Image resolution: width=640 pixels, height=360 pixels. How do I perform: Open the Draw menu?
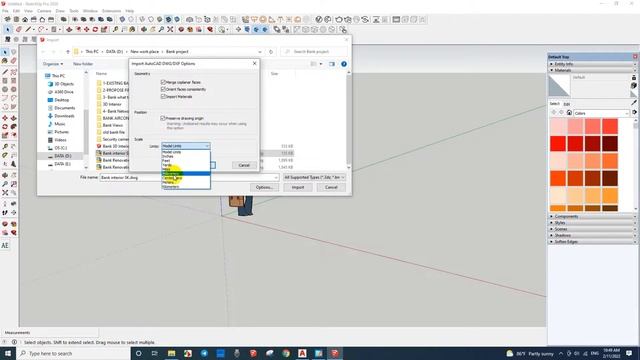coord(60,11)
